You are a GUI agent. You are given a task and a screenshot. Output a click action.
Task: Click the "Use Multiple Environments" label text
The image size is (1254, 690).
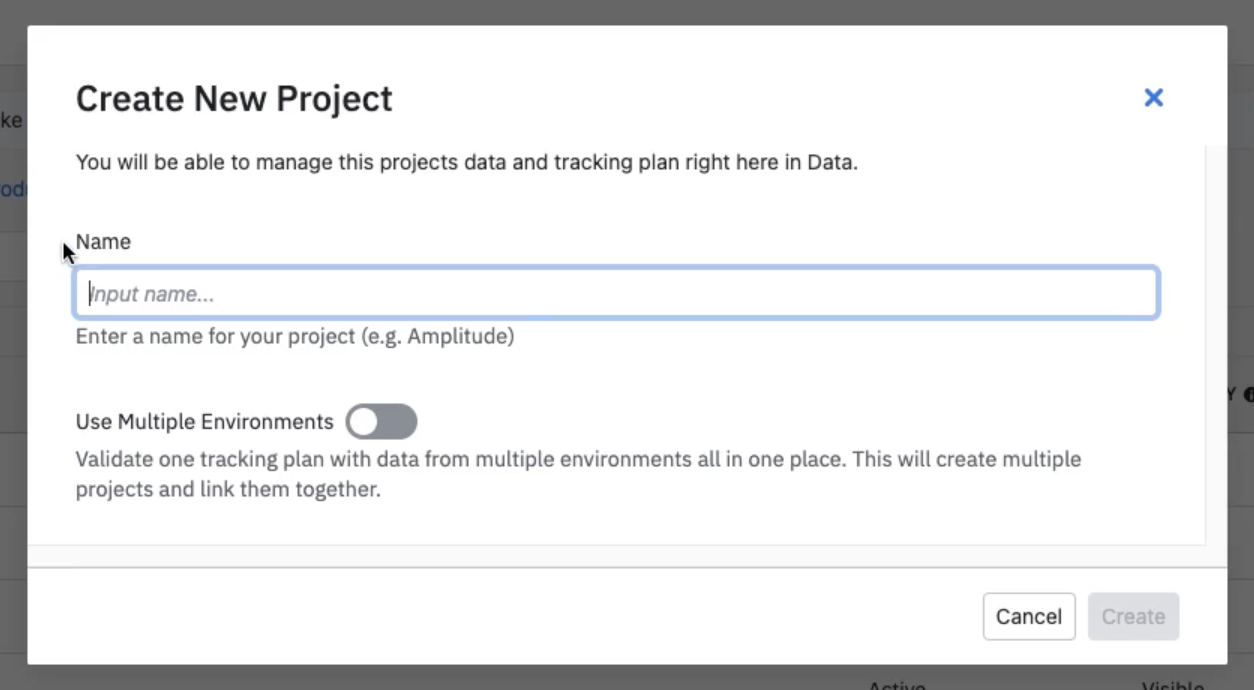[x=204, y=422]
